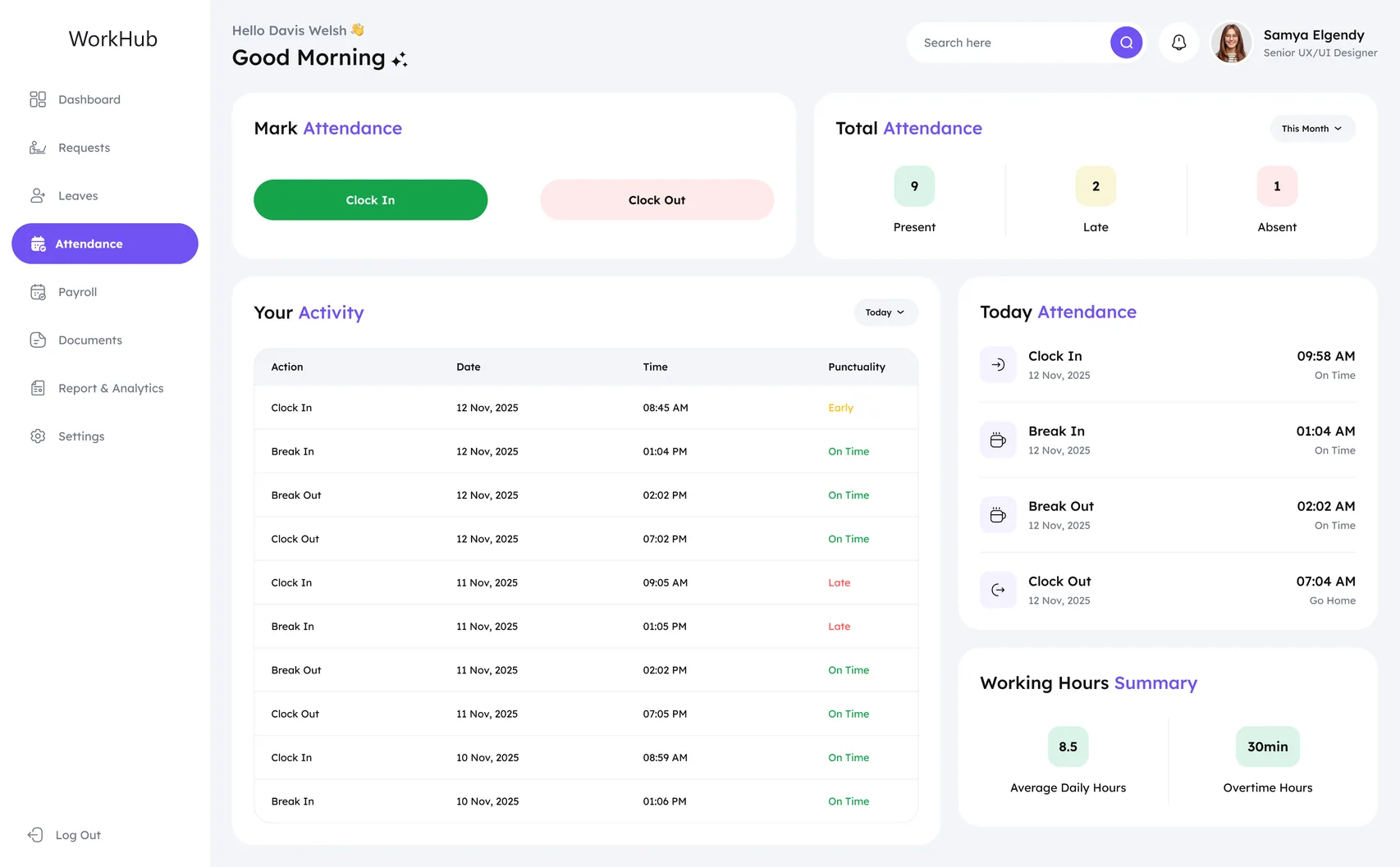Click the Report & Analytics icon
Screen dimensions: 1400x867
click(x=38, y=388)
